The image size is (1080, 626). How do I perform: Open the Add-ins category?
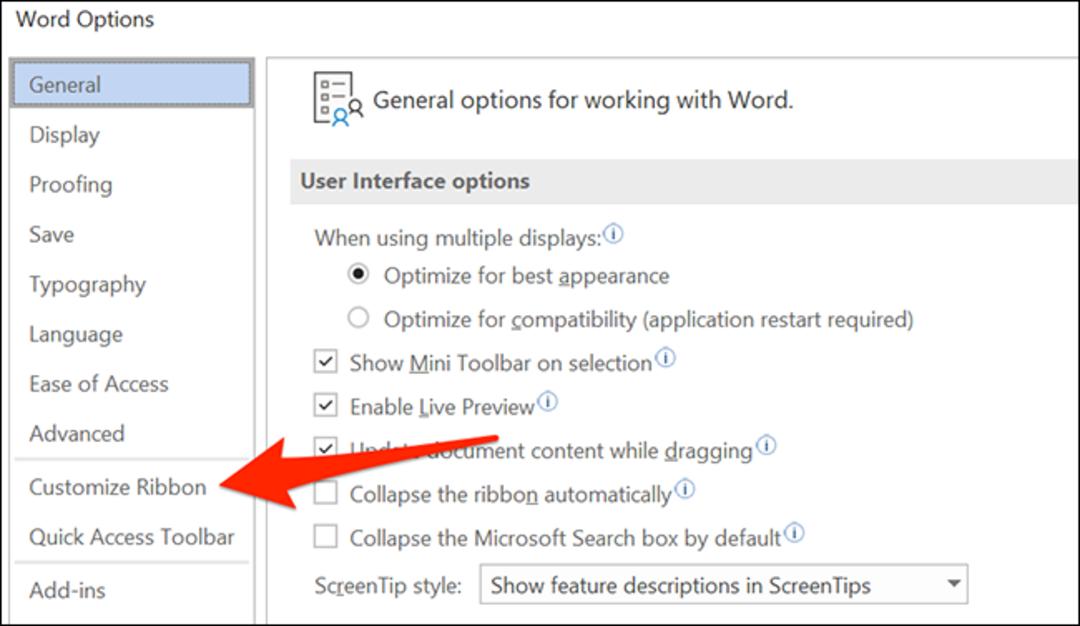[x=67, y=590]
